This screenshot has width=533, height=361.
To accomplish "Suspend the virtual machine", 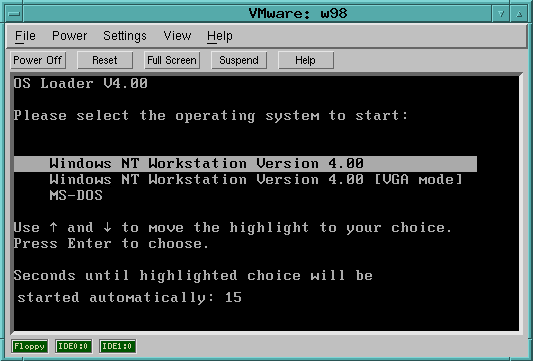I will click(239, 60).
